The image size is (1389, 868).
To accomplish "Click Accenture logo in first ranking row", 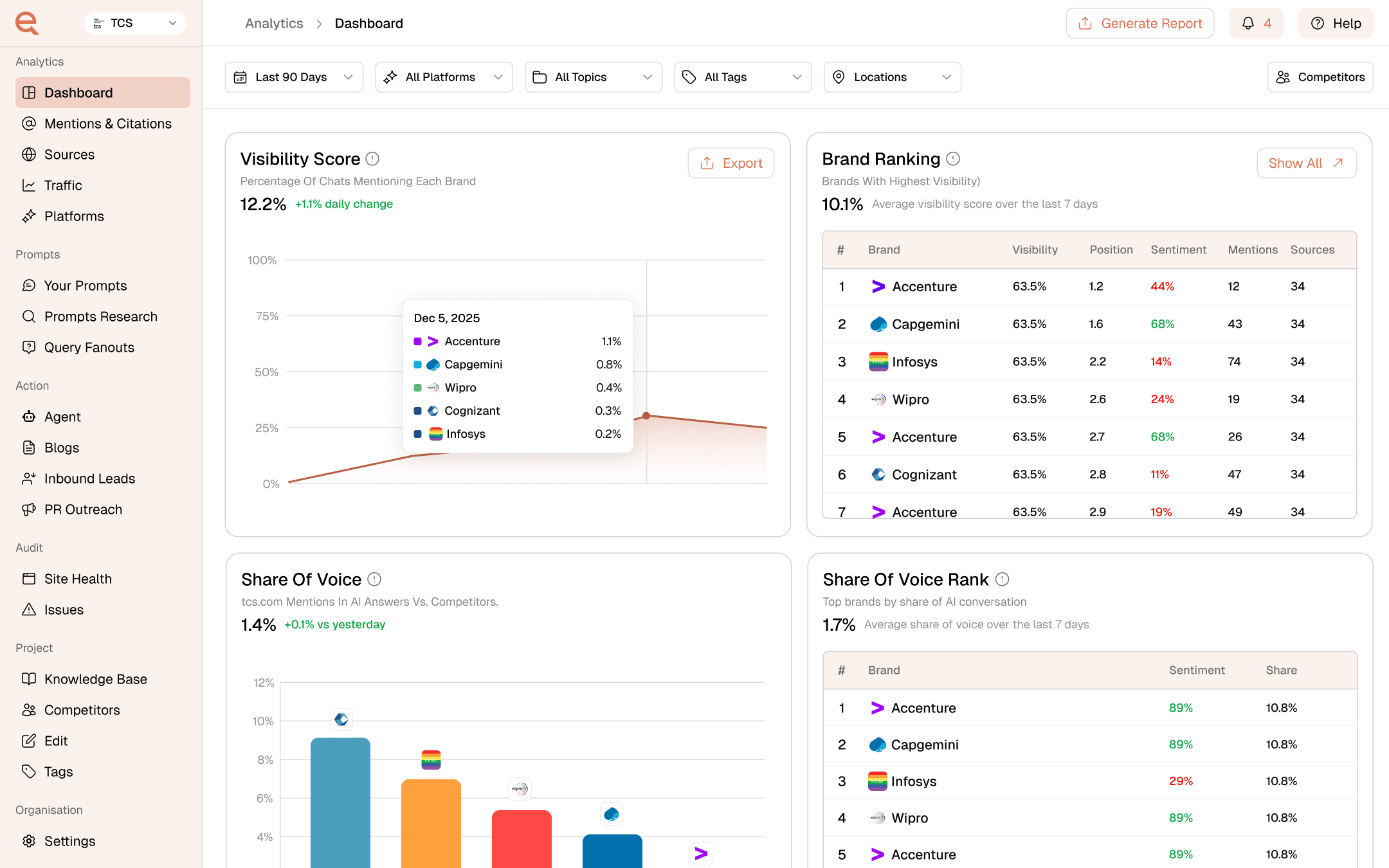I will pos(878,287).
